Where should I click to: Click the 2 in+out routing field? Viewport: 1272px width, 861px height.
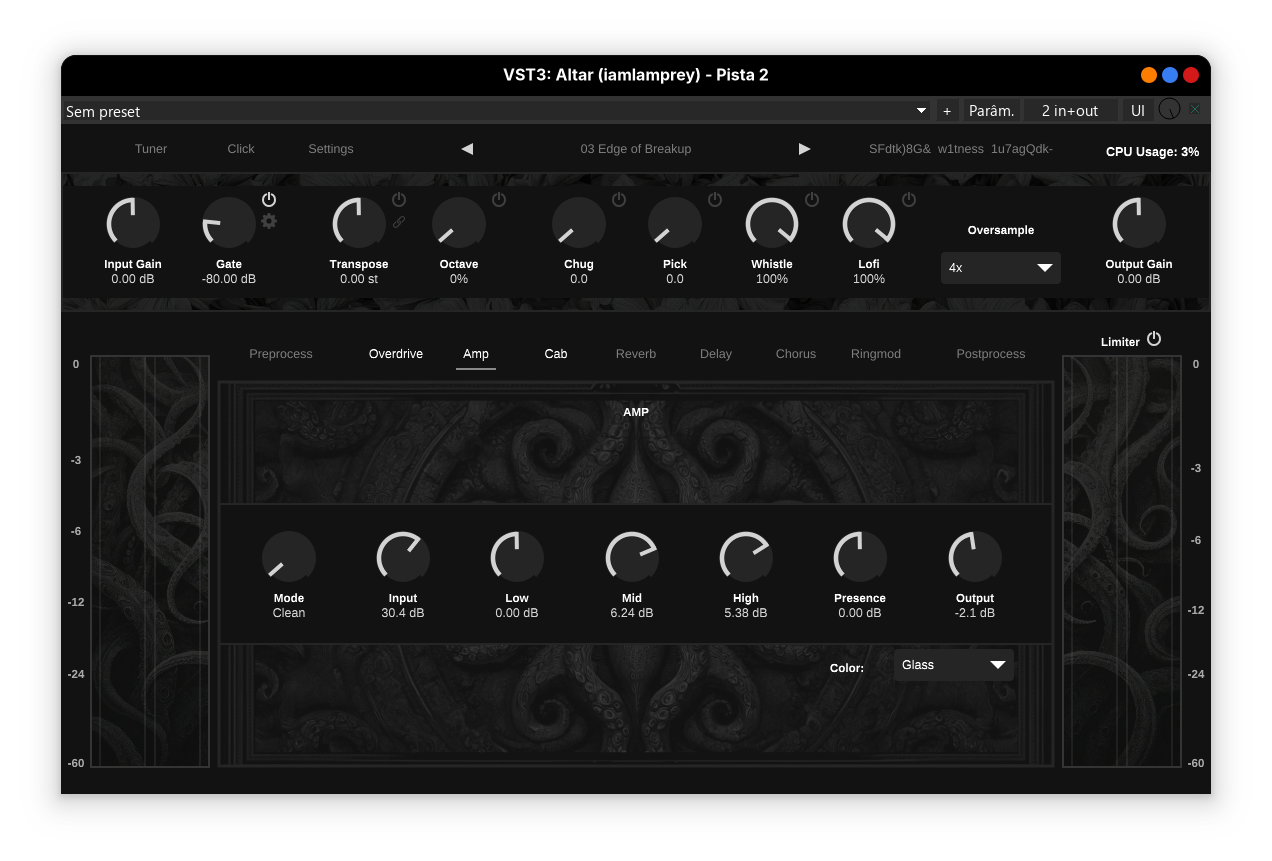(1070, 111)
